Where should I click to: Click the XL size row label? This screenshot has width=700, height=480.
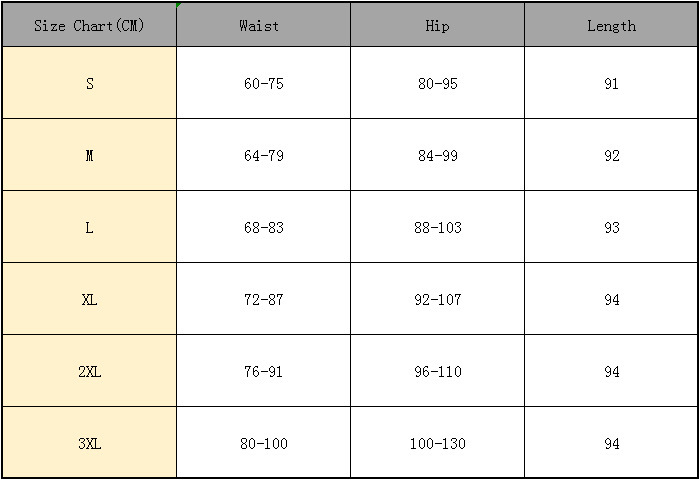[89, 300]
